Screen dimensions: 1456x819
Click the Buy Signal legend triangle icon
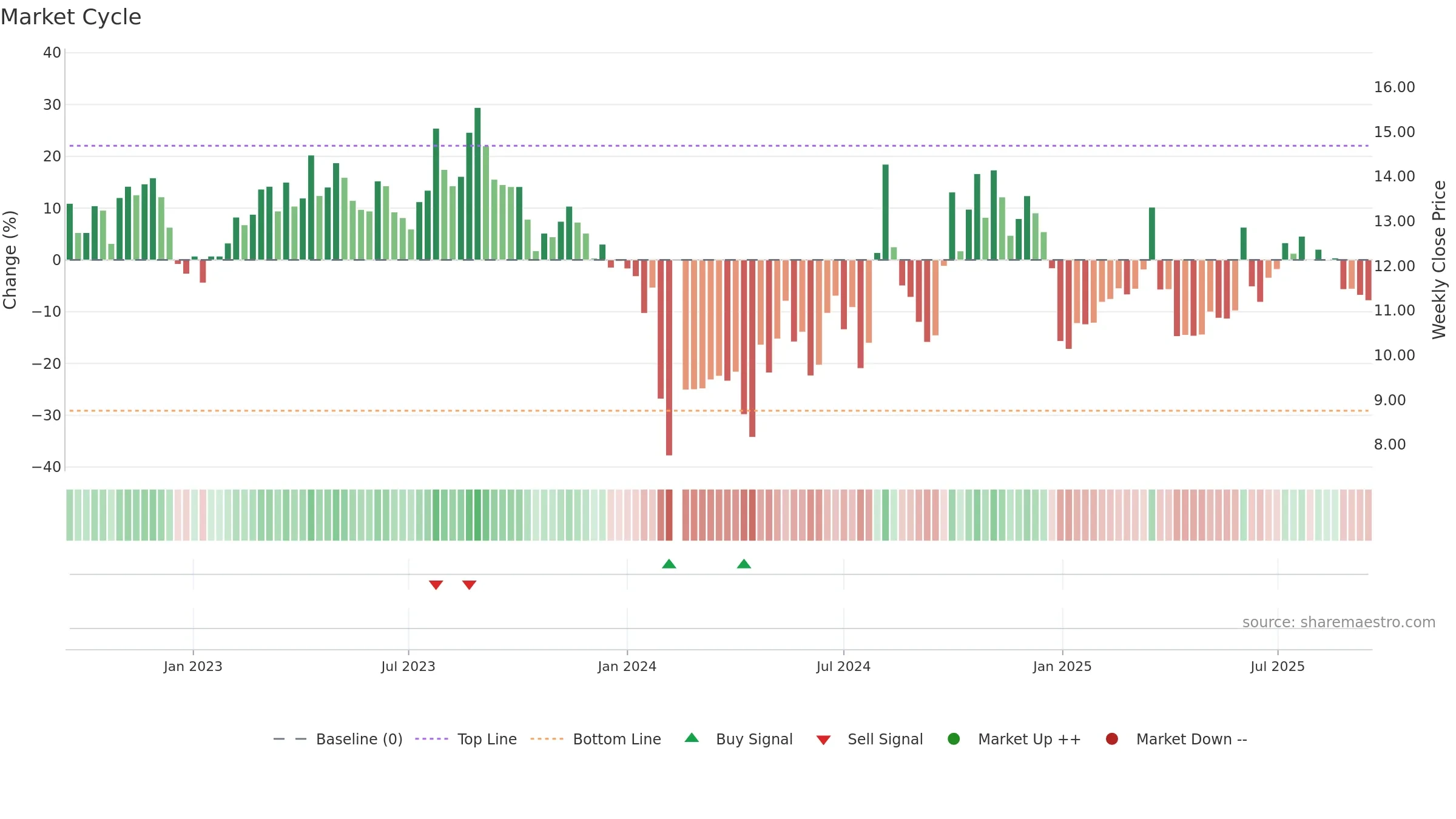(692, 738)
